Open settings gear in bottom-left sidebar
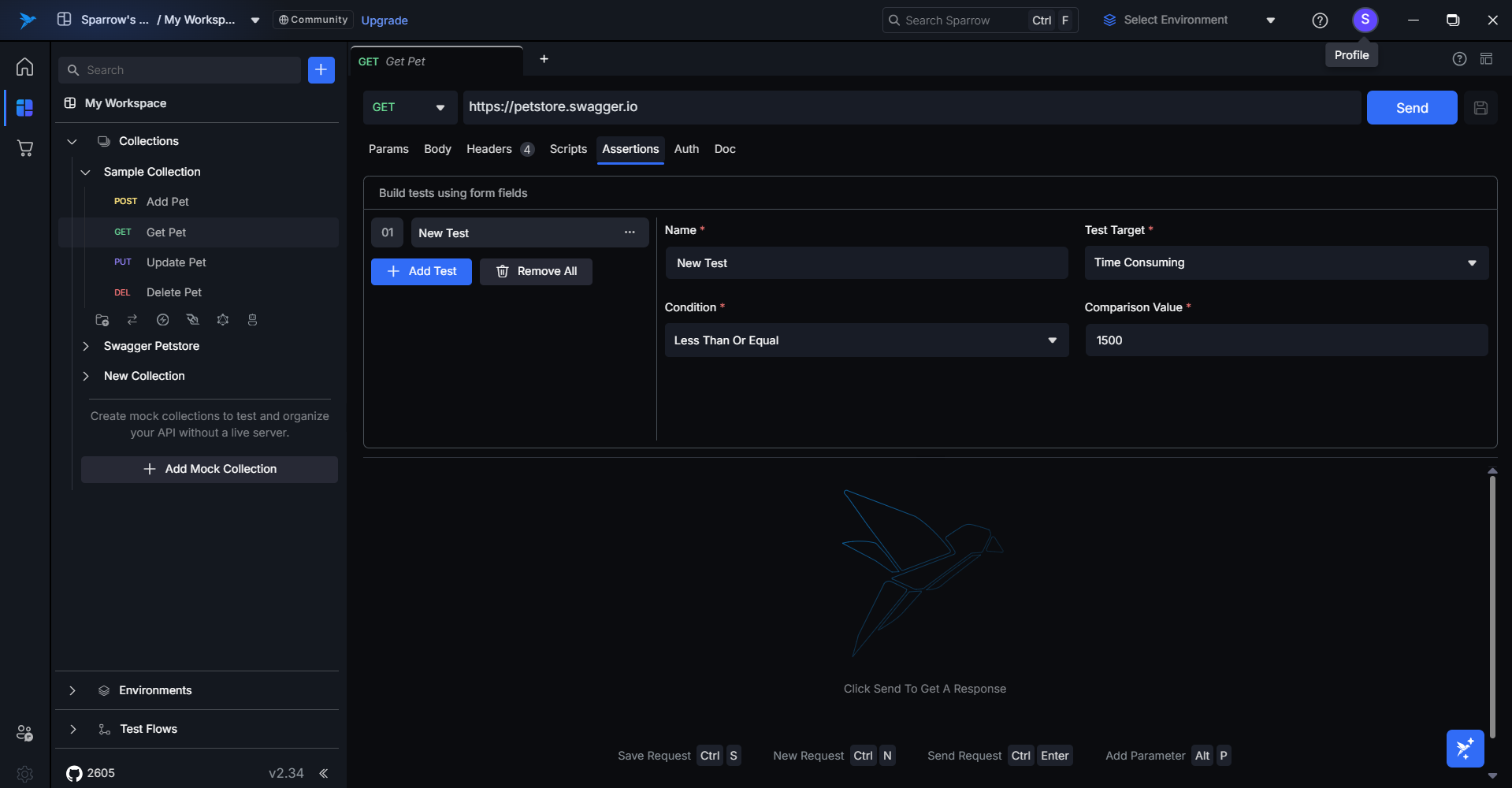1512x788 pixels. [x=24, y=774]
